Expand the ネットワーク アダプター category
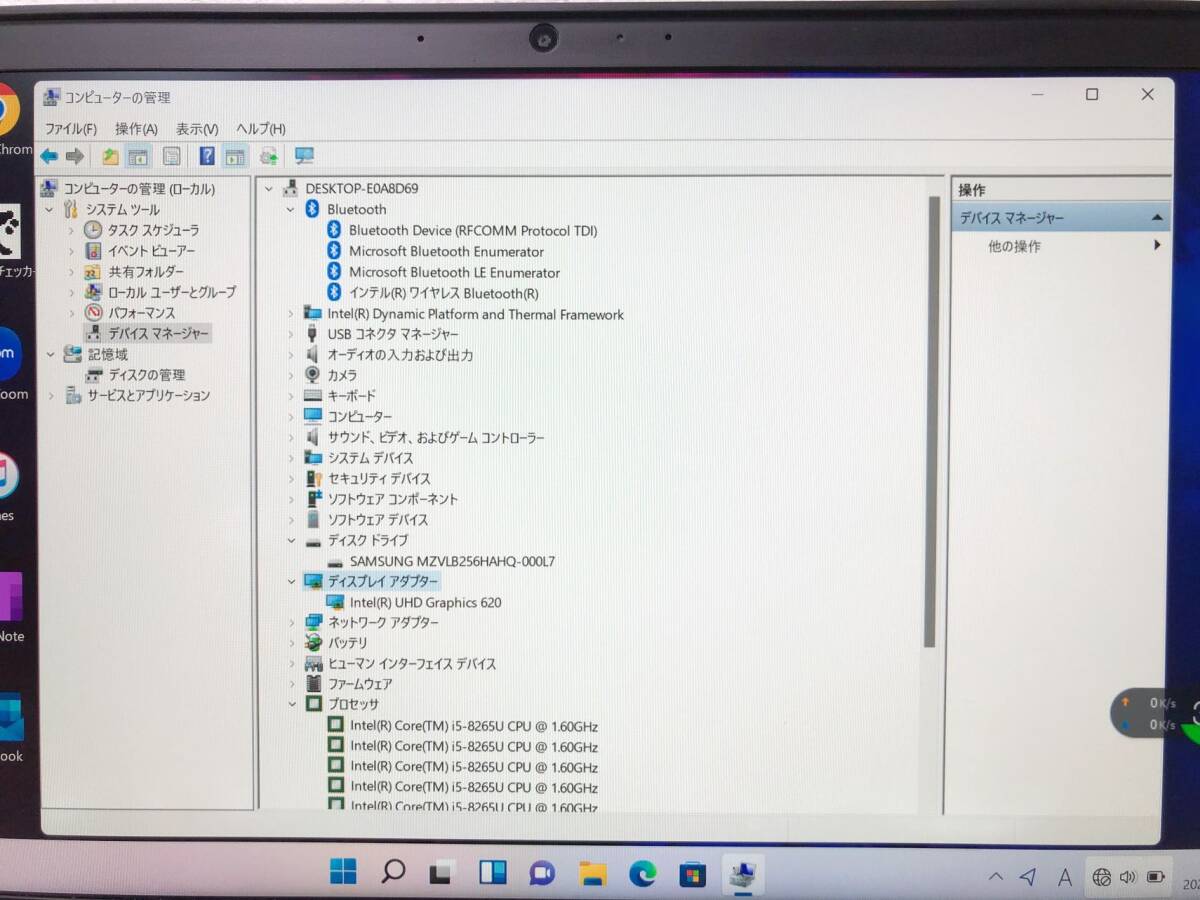 [291, 623]
